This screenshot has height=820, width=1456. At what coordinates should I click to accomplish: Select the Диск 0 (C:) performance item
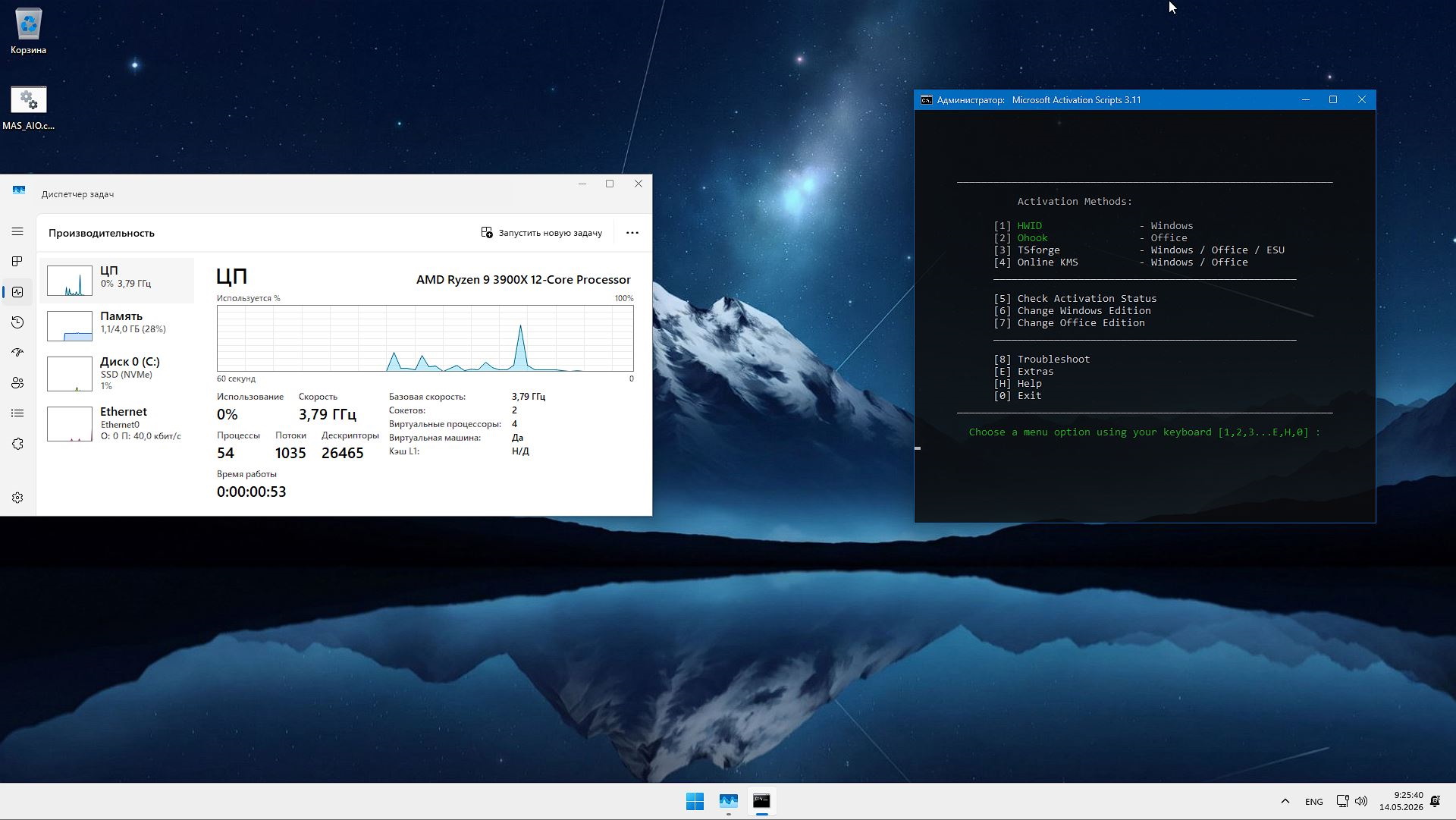(118, 372)
